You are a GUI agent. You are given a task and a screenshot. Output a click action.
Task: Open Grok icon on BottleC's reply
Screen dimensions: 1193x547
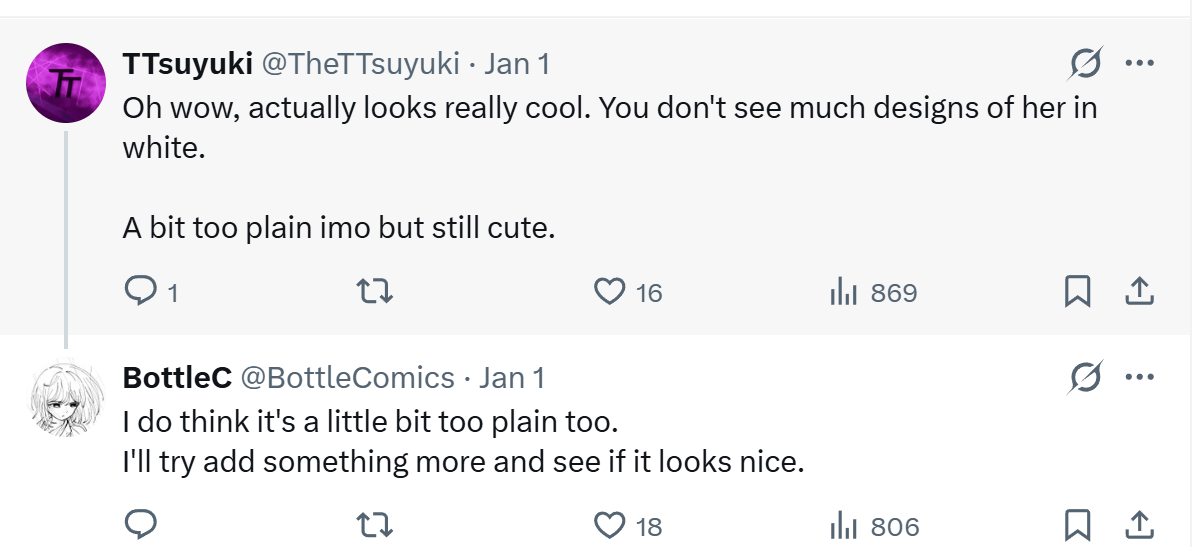[1083, 378]
